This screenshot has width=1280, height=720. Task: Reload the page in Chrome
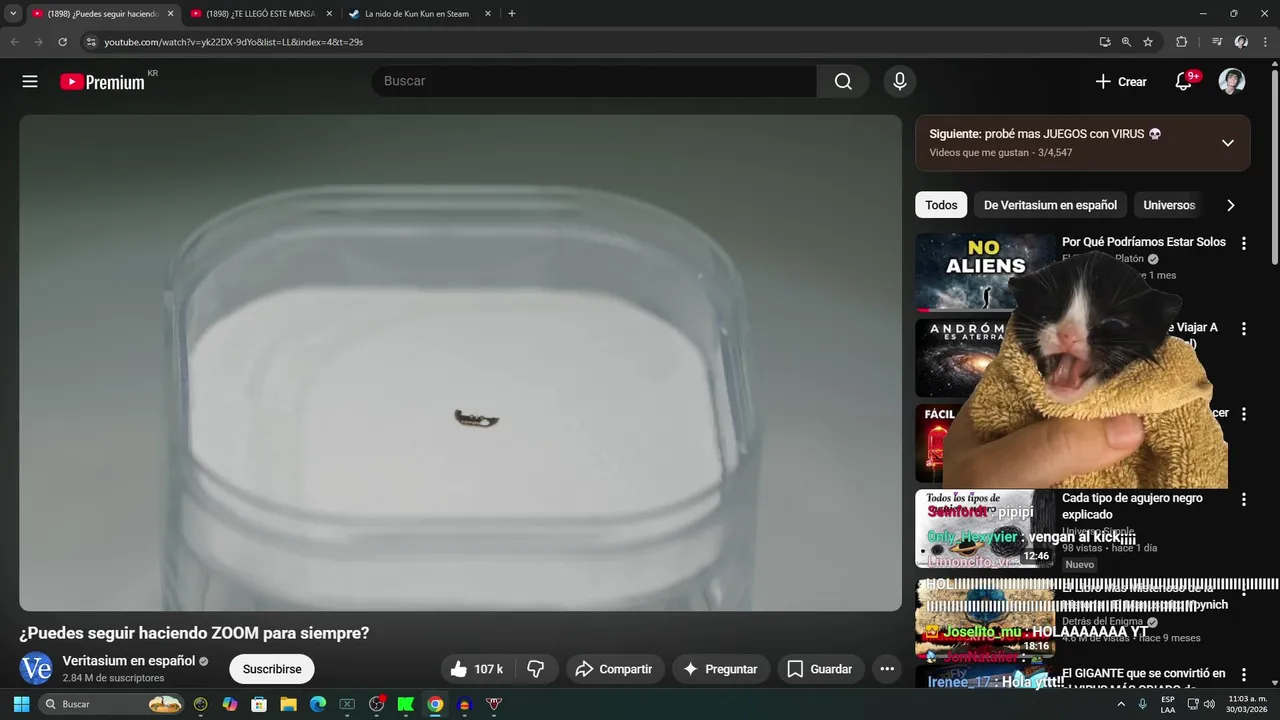click(62, 42)
